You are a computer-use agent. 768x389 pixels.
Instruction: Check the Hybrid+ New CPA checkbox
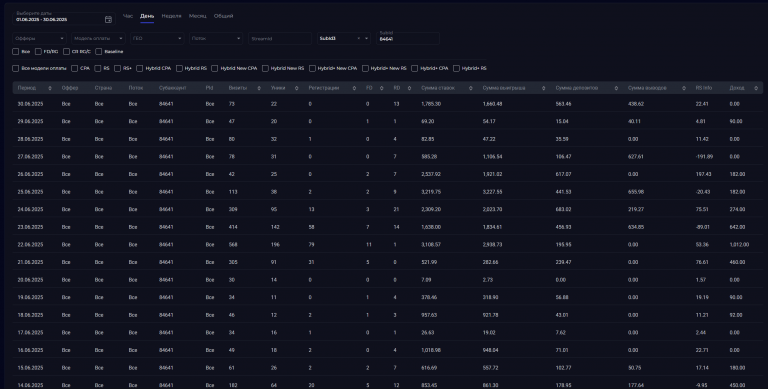312,69
